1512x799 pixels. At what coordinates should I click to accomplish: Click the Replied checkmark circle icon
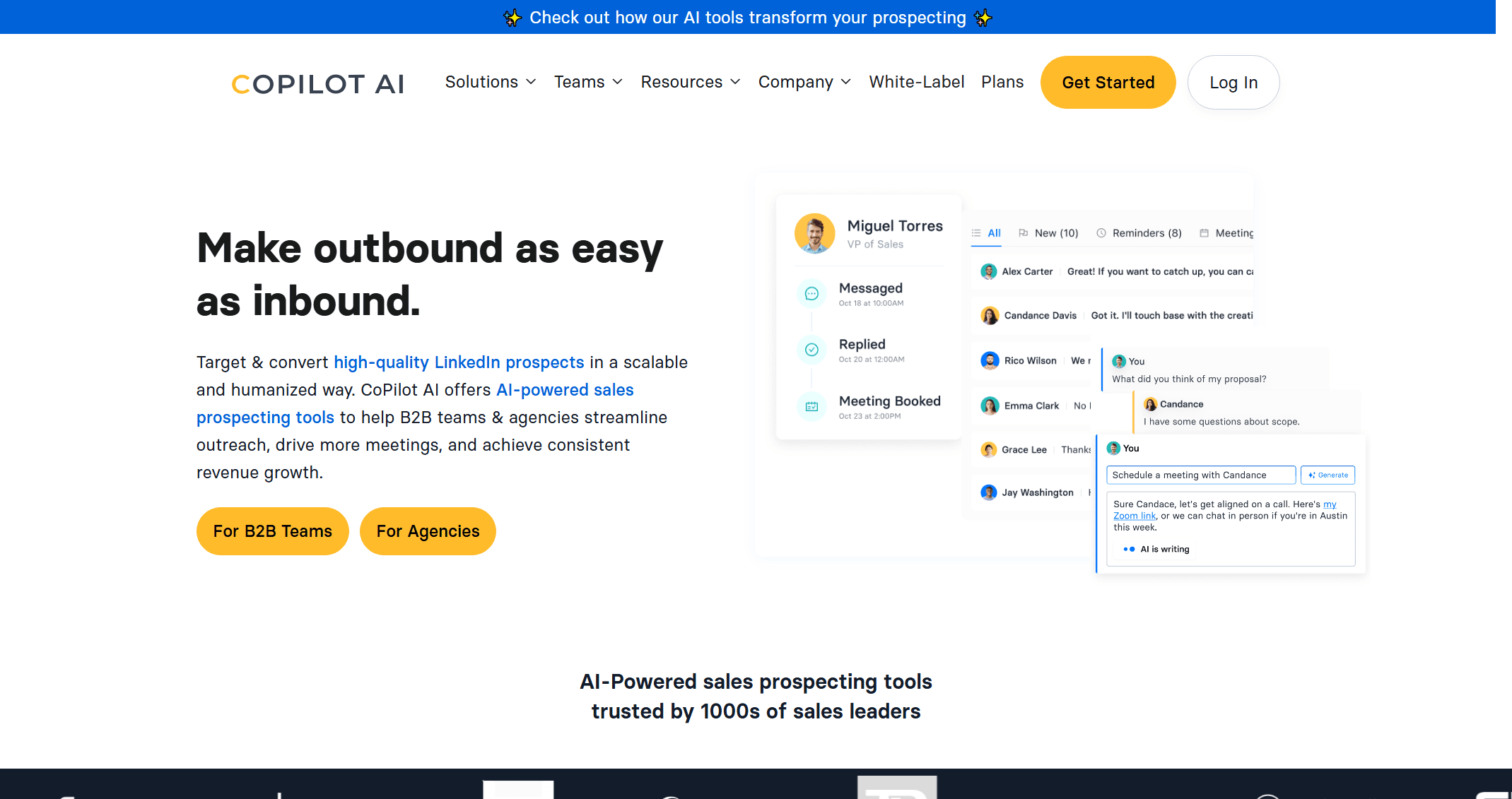pyautogui.click(x=811, y=350)
